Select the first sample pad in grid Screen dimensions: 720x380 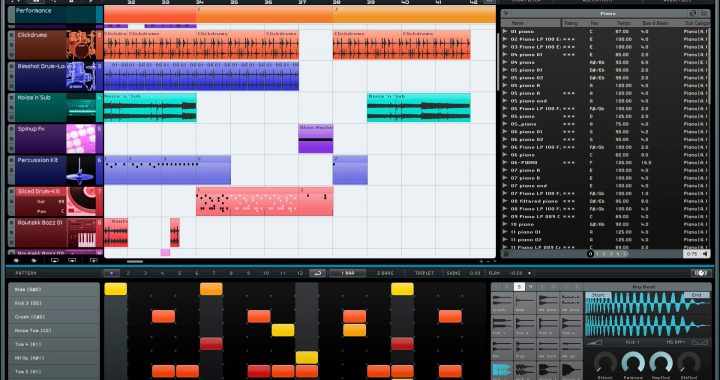pos(502,303)
